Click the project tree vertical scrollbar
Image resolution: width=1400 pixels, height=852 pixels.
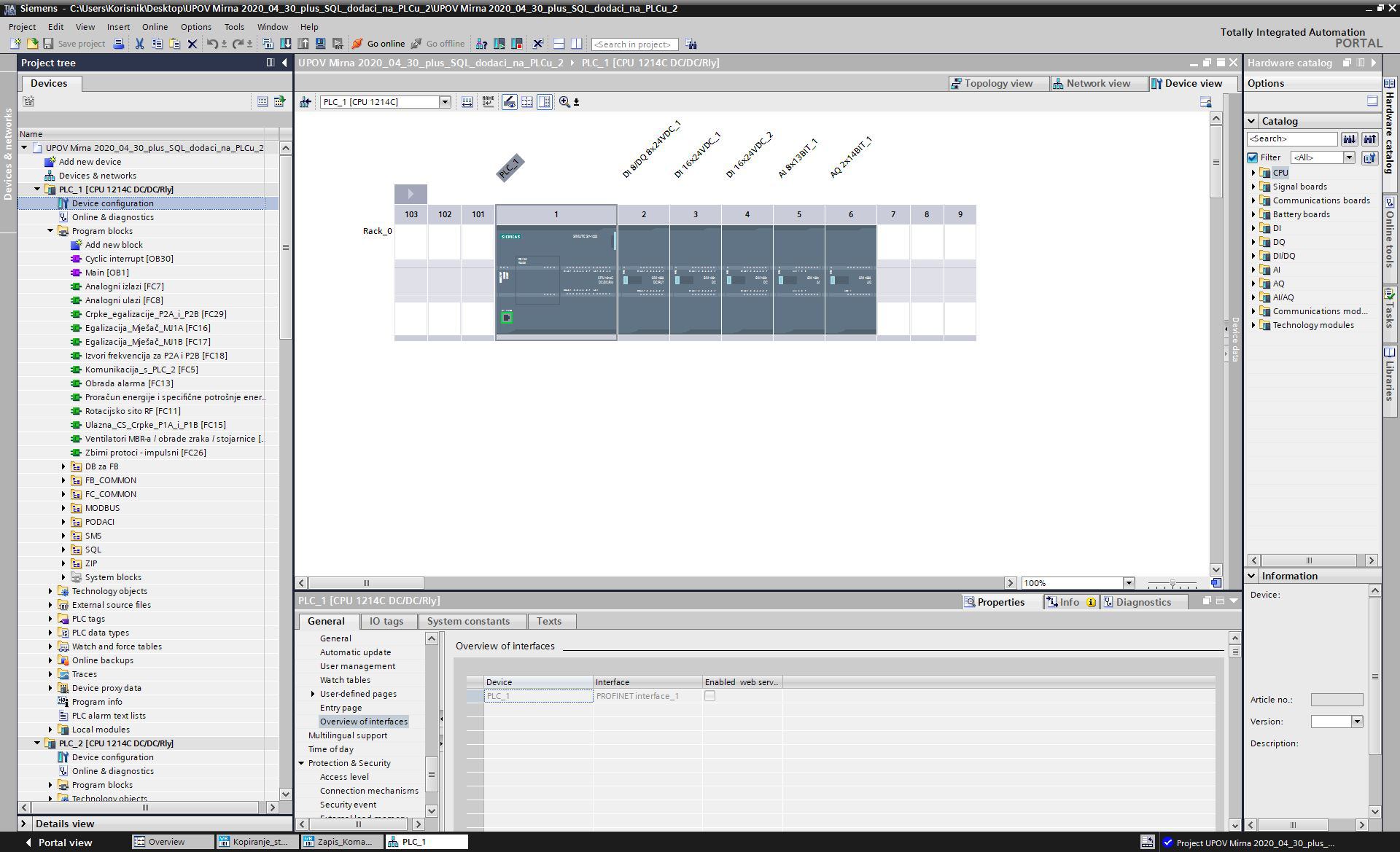point(285,247)
